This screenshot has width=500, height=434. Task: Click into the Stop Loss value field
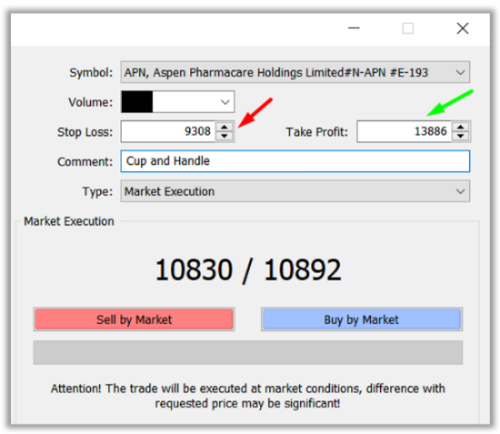click(169, 131)
